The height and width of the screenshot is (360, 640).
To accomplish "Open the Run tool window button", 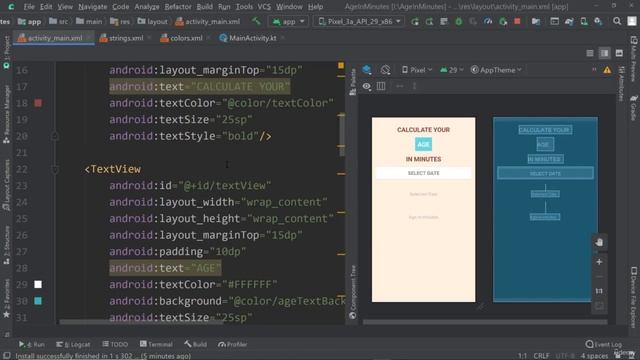I will tap(31, 344).
